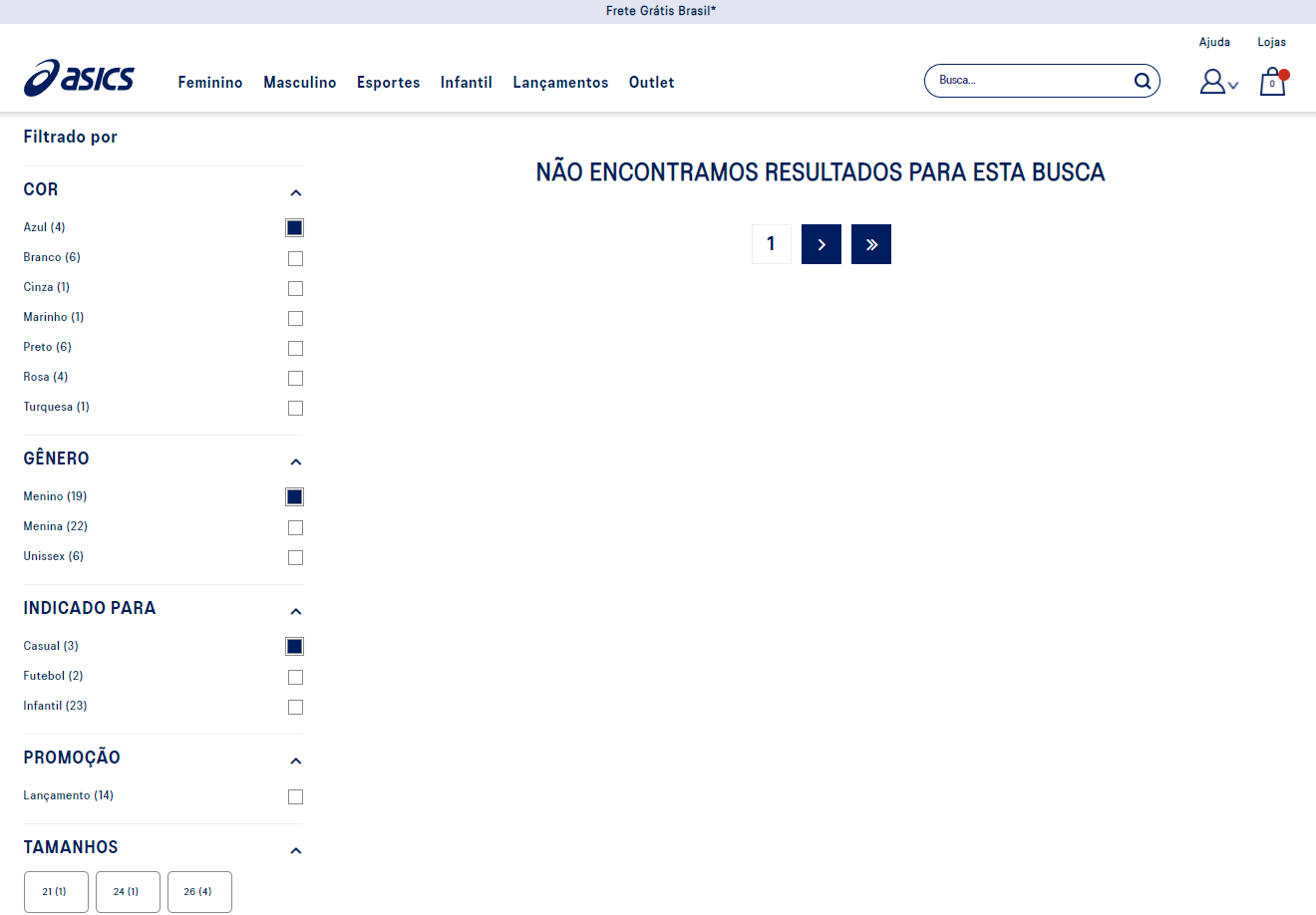
Task: Uncheck the Azul color filter
Action: click(x=295, y=228)
